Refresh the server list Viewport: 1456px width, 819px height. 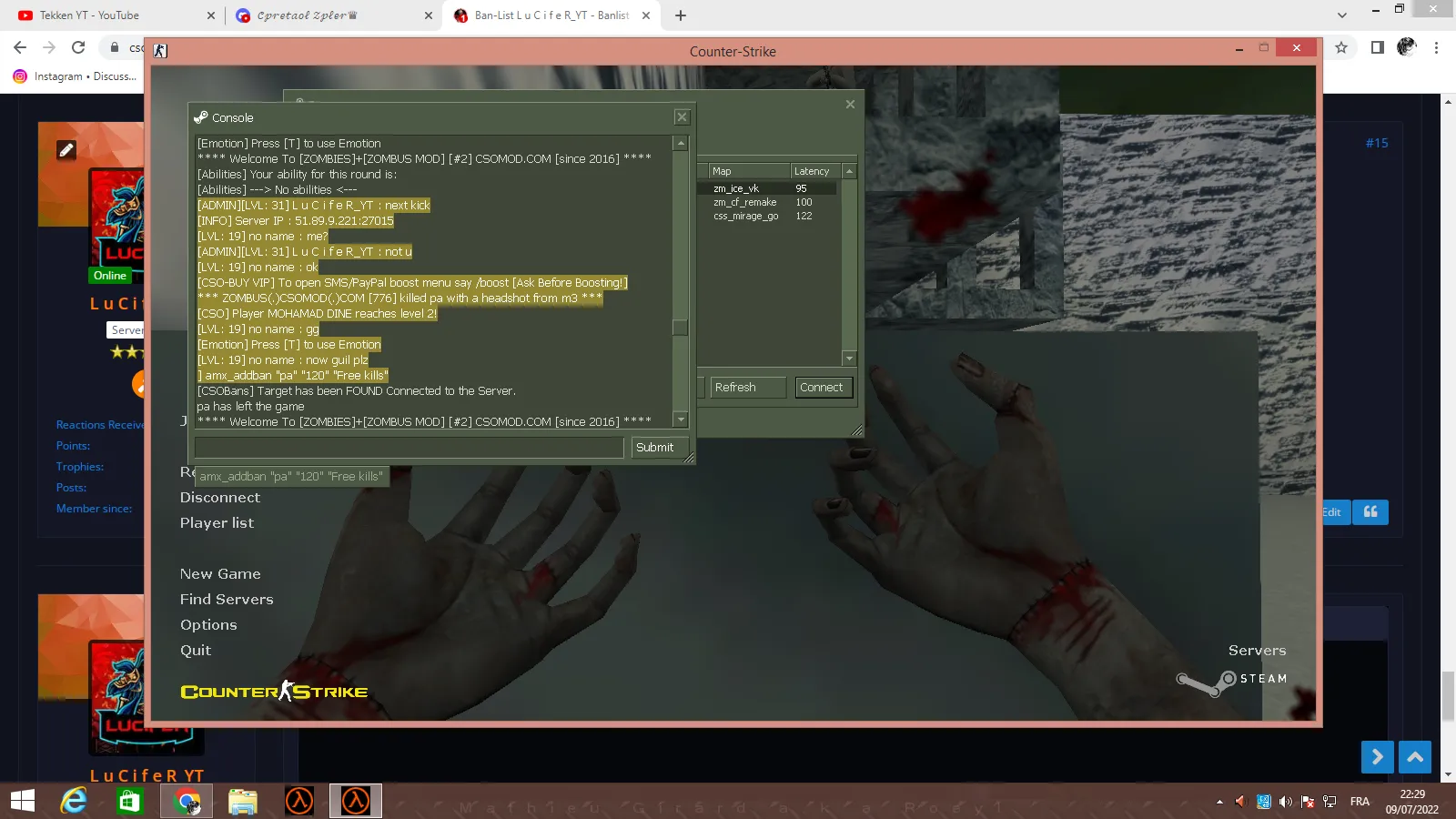[748, 388]
